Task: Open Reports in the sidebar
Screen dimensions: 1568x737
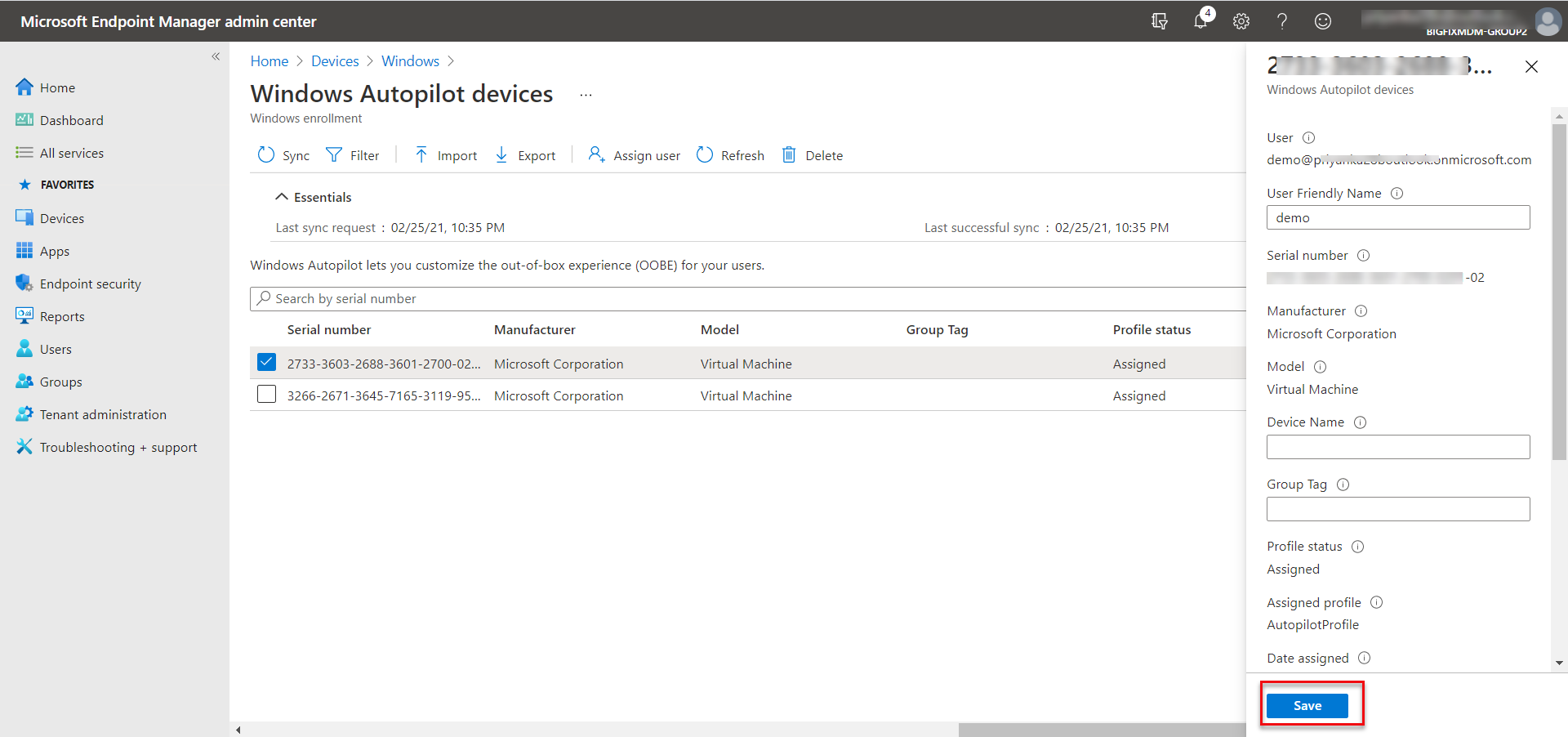Action: (x=62, y=316)
